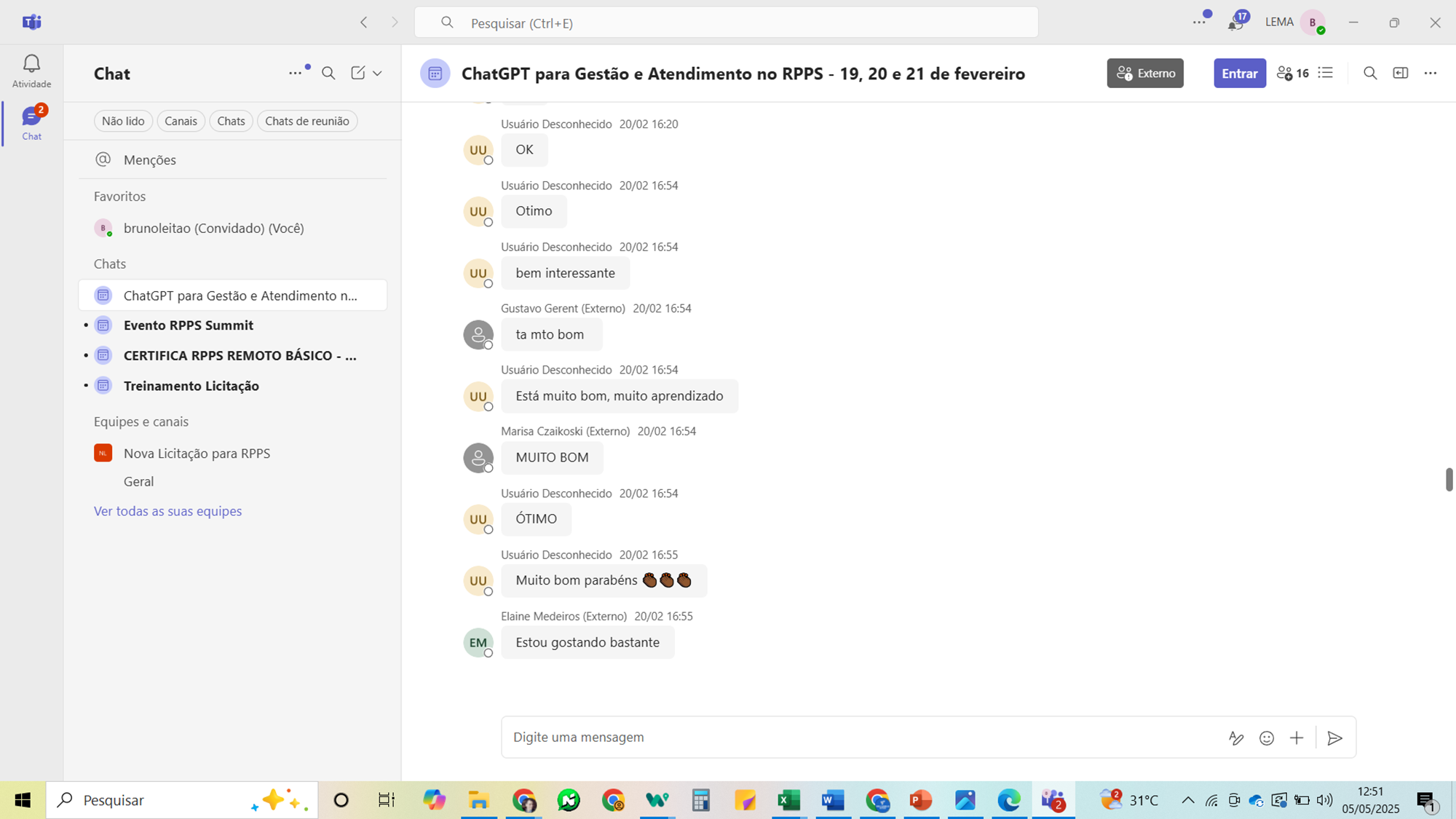Open chat in side pane icon
This screenshot has height=819, width=1456.
1401,73
